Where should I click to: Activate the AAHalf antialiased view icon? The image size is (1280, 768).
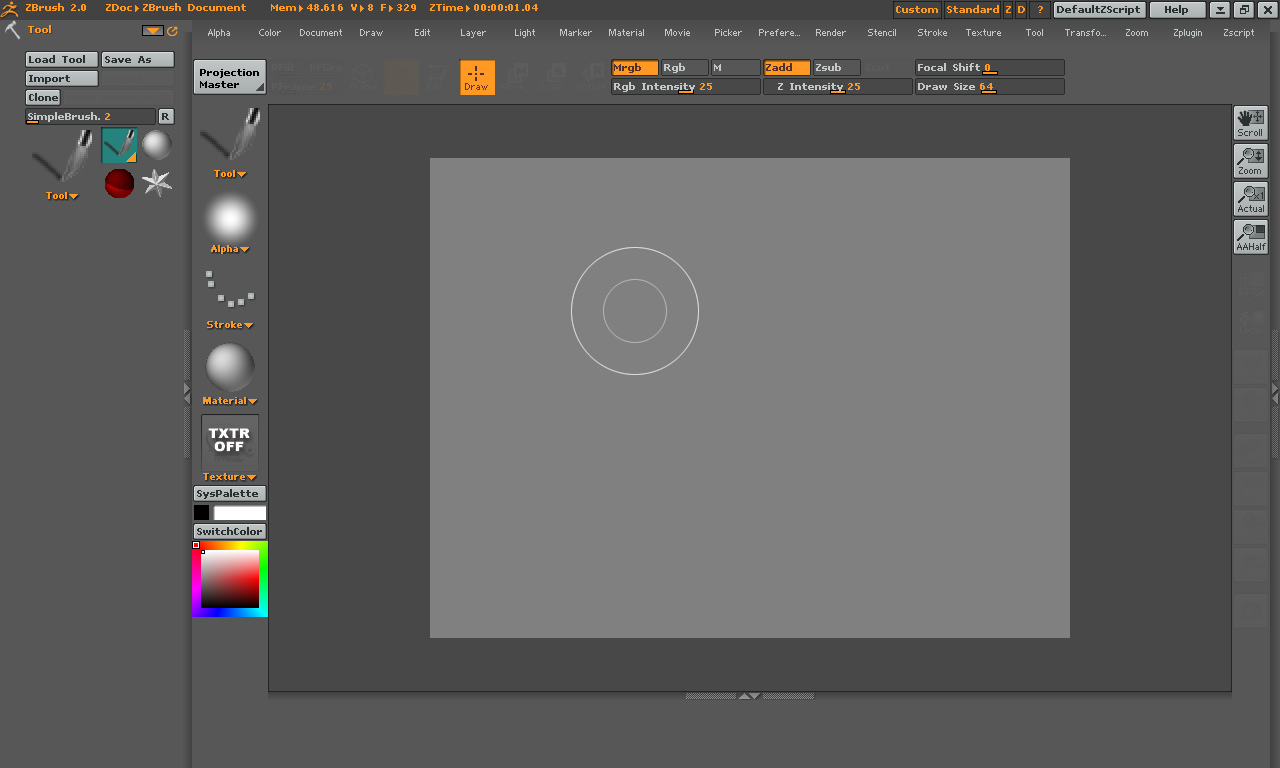(1250, 236)
